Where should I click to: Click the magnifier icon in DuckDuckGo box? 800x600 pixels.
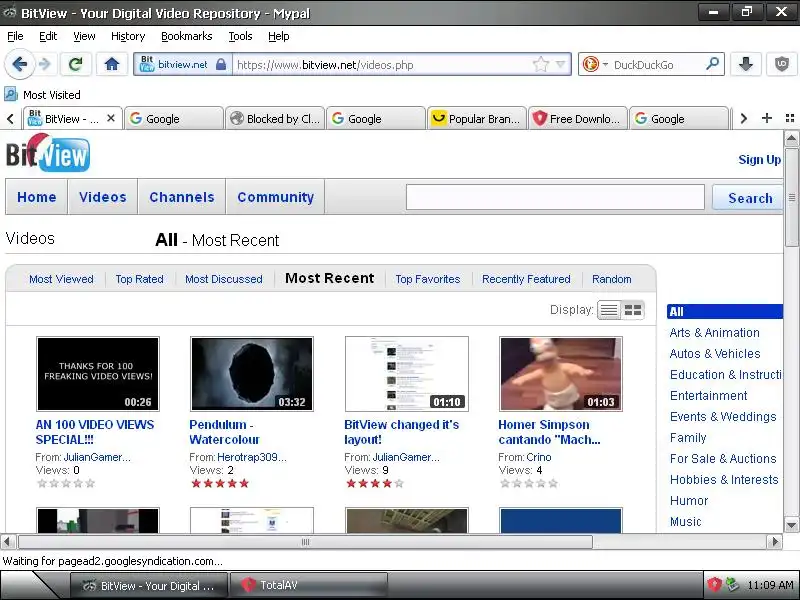(713, 64)
